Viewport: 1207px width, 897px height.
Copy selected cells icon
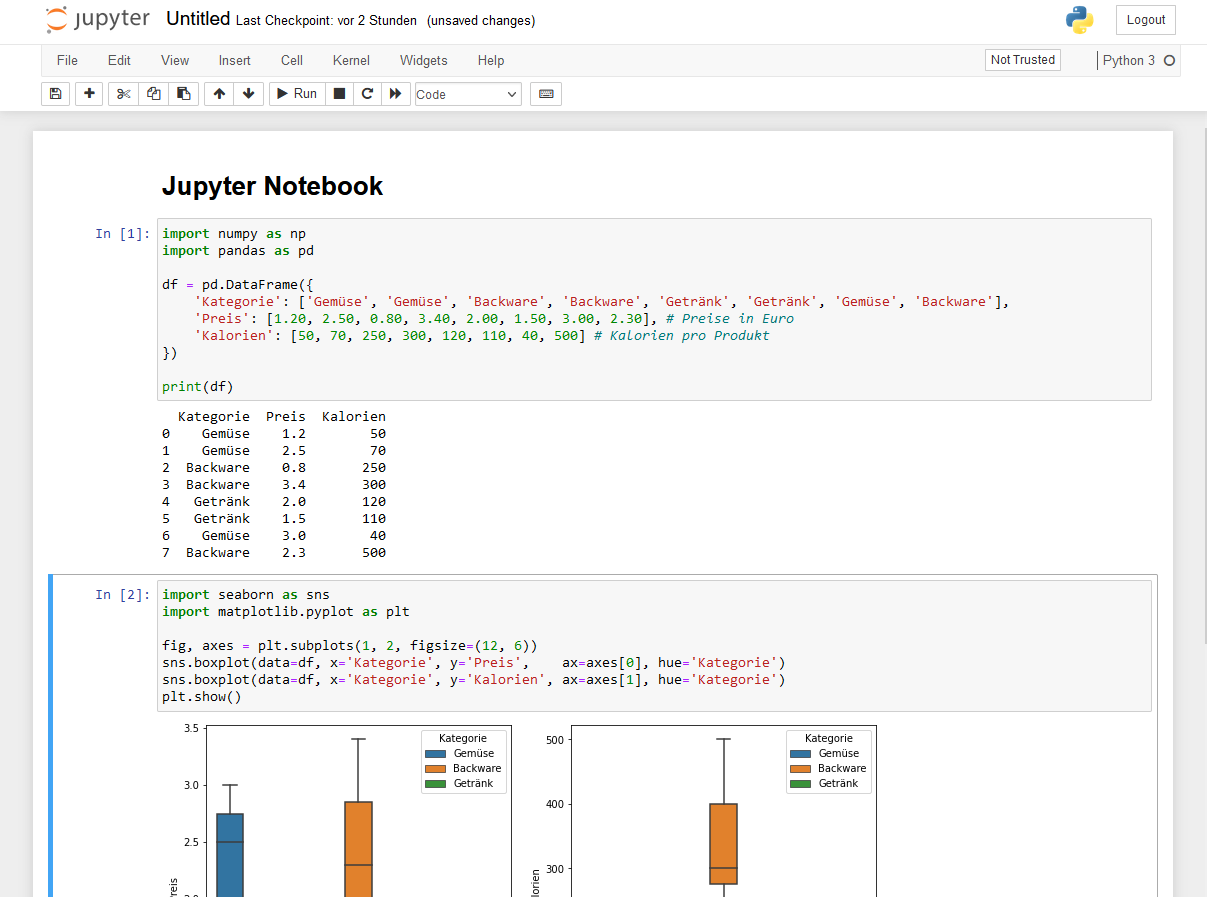pos(153,94)
